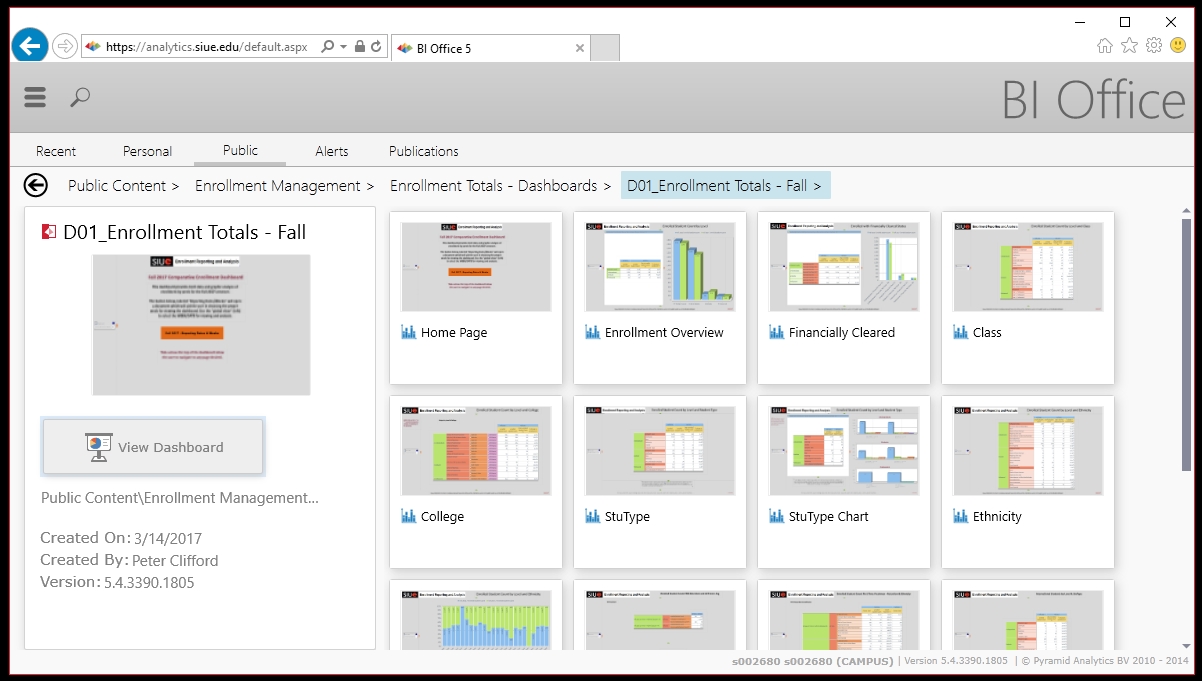Open the StuType Chart slide thumbnail
This screenshot has height=681, width=1202.
(x=843, y=451)
